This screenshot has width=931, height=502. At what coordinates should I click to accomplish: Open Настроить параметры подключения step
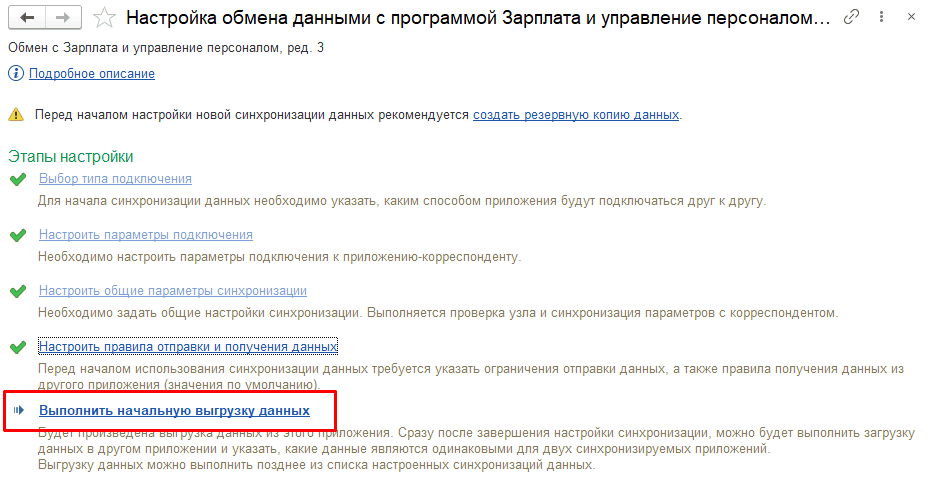[x=145, y=235]
